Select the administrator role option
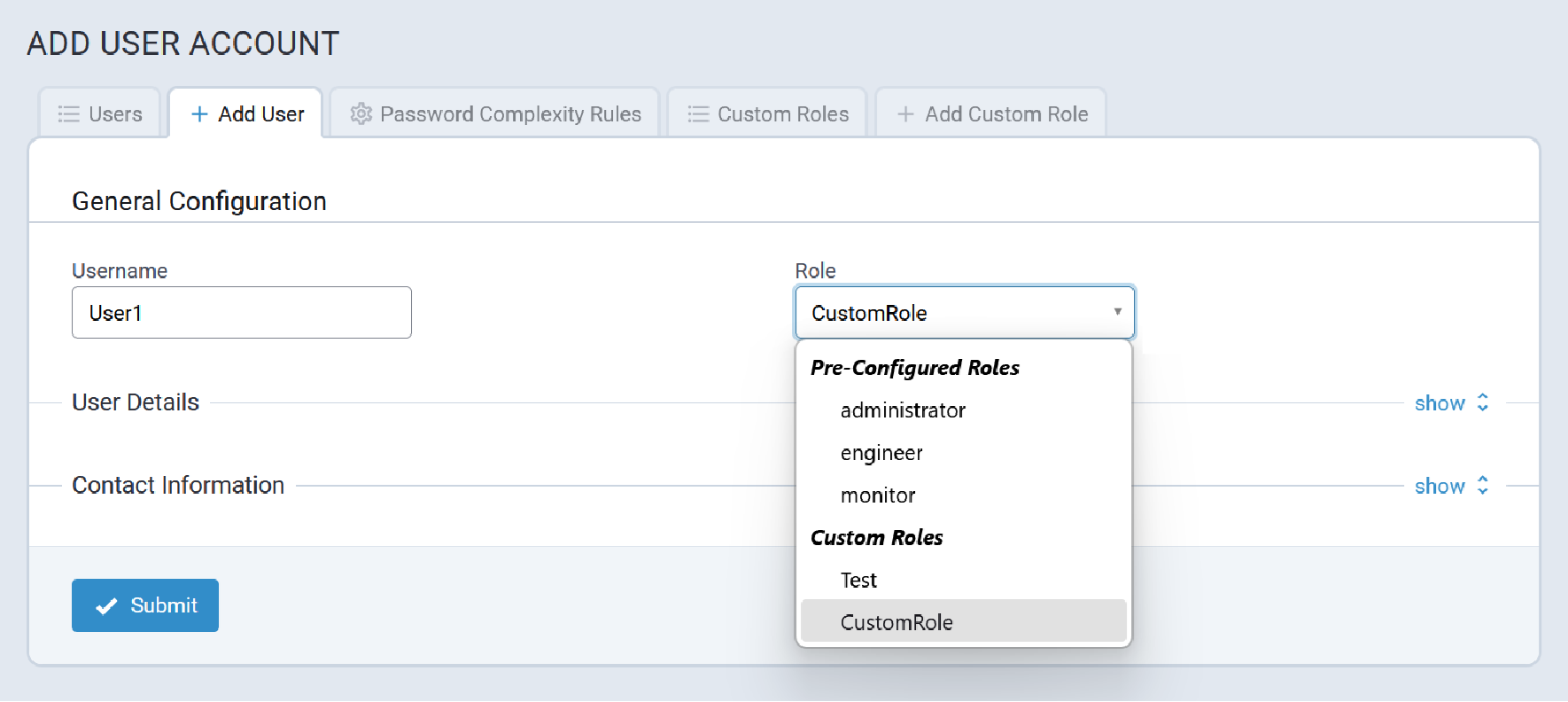Viewport: 1568px width, 702px height. [903, 410]
